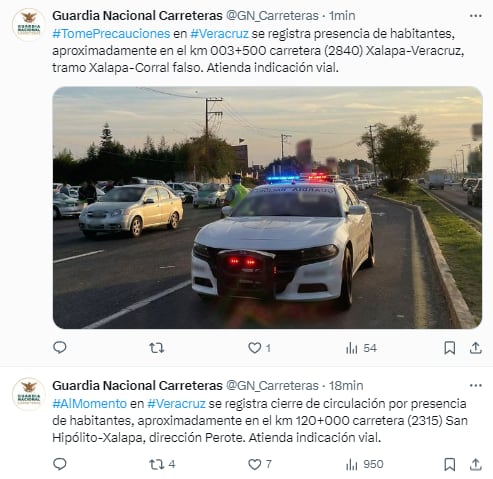View analytics showing 950 views
The image size is (493, 479).
364,464
